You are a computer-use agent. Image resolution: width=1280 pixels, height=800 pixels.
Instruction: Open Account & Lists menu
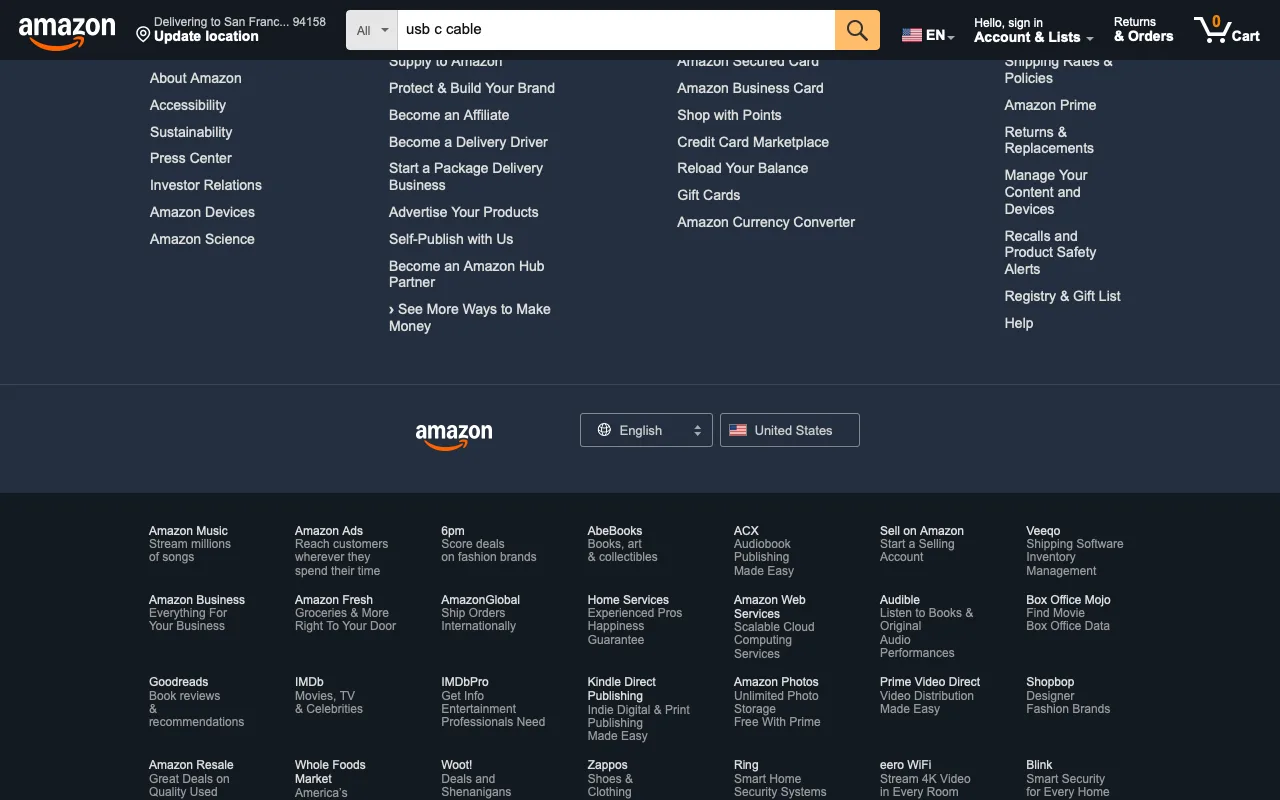(x=1034, y=30)
